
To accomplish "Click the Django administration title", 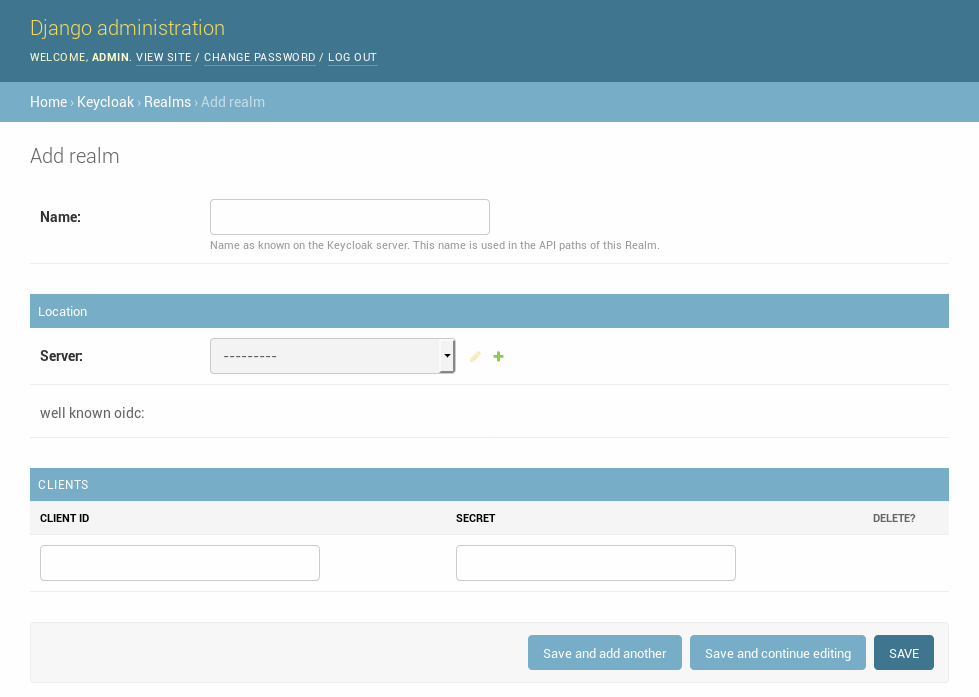I will (127, 27).
